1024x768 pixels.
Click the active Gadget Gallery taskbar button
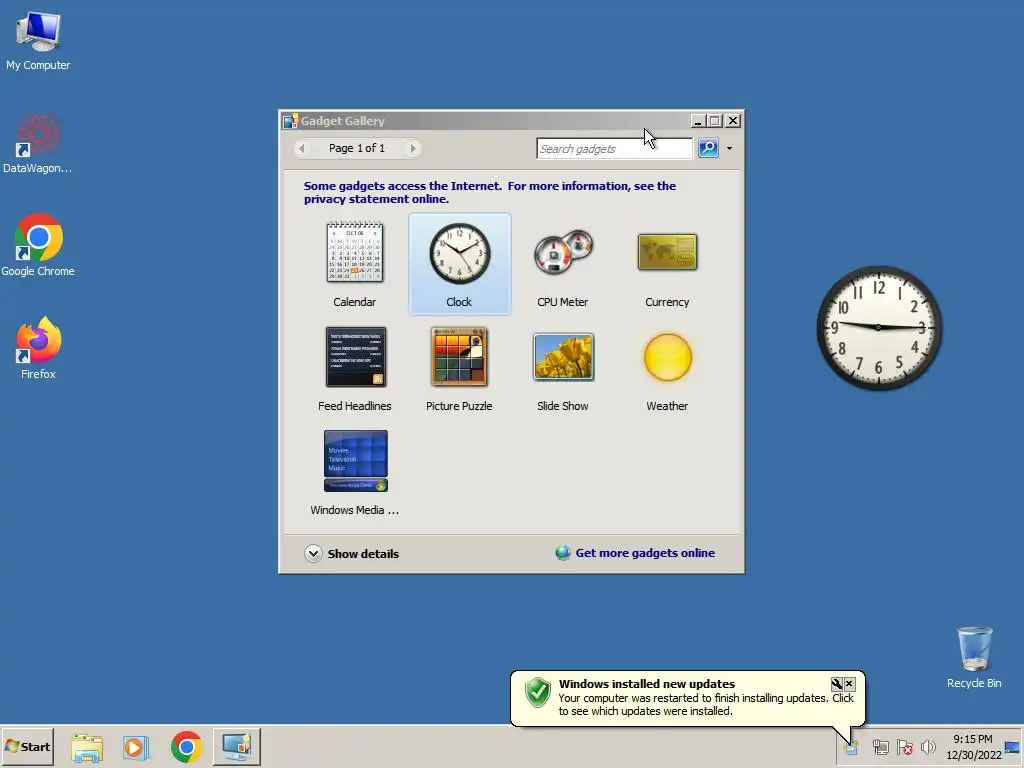tap(237, 746)
